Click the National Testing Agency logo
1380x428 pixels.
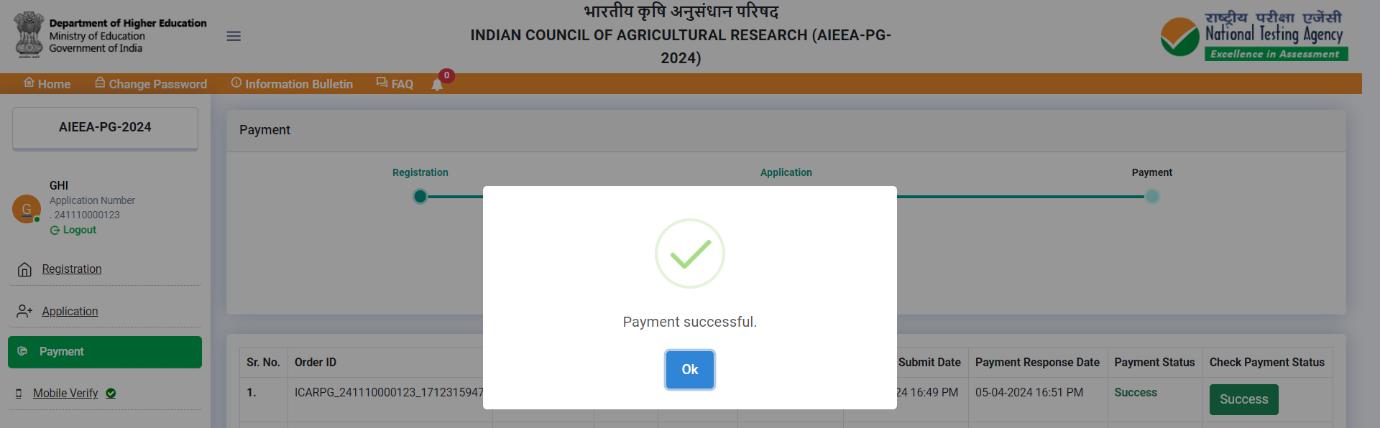pos(1253,36)
